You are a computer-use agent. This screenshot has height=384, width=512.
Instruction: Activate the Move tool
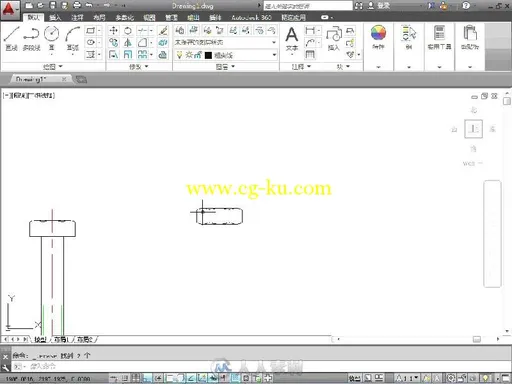113,31
